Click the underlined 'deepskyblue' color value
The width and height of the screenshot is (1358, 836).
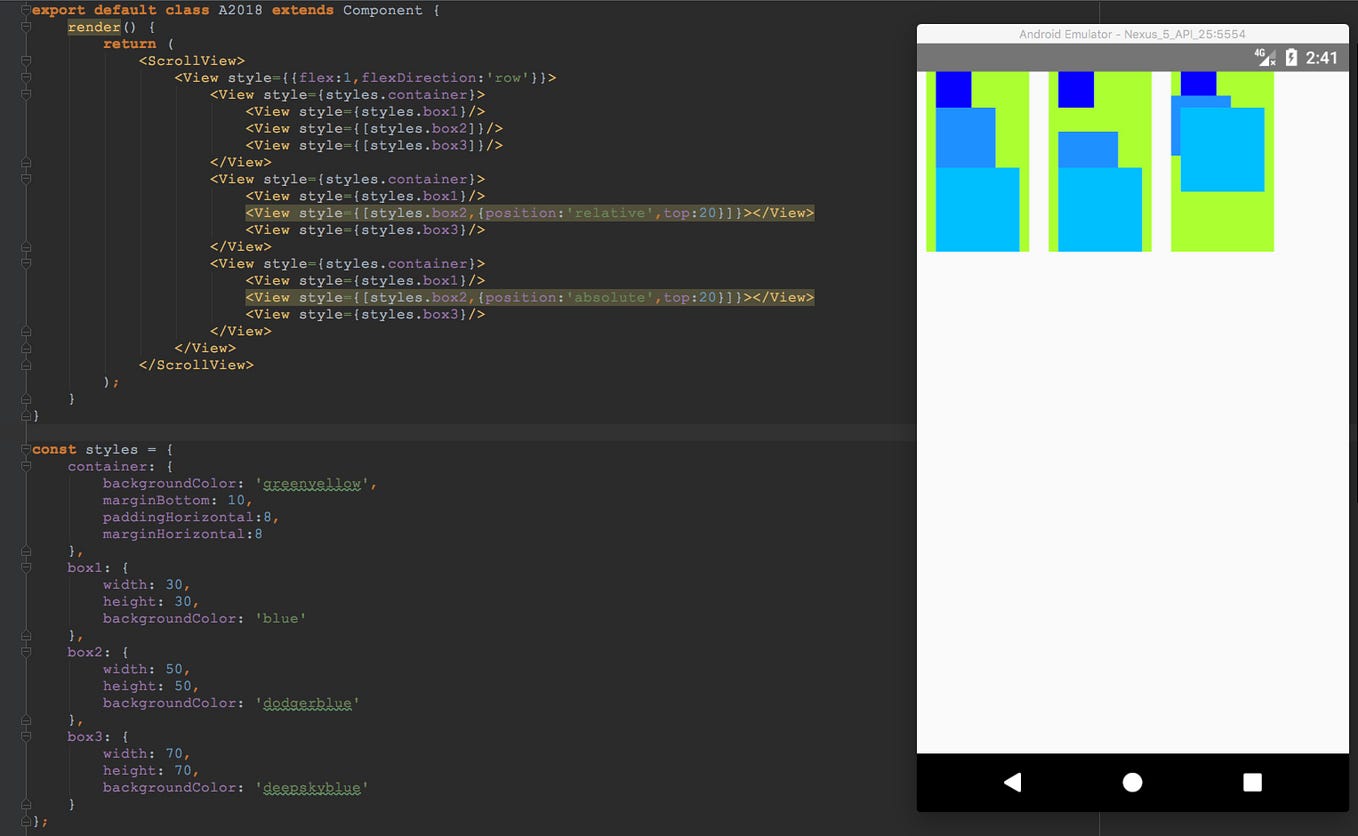pyautogui.click(x=313, y=787)
